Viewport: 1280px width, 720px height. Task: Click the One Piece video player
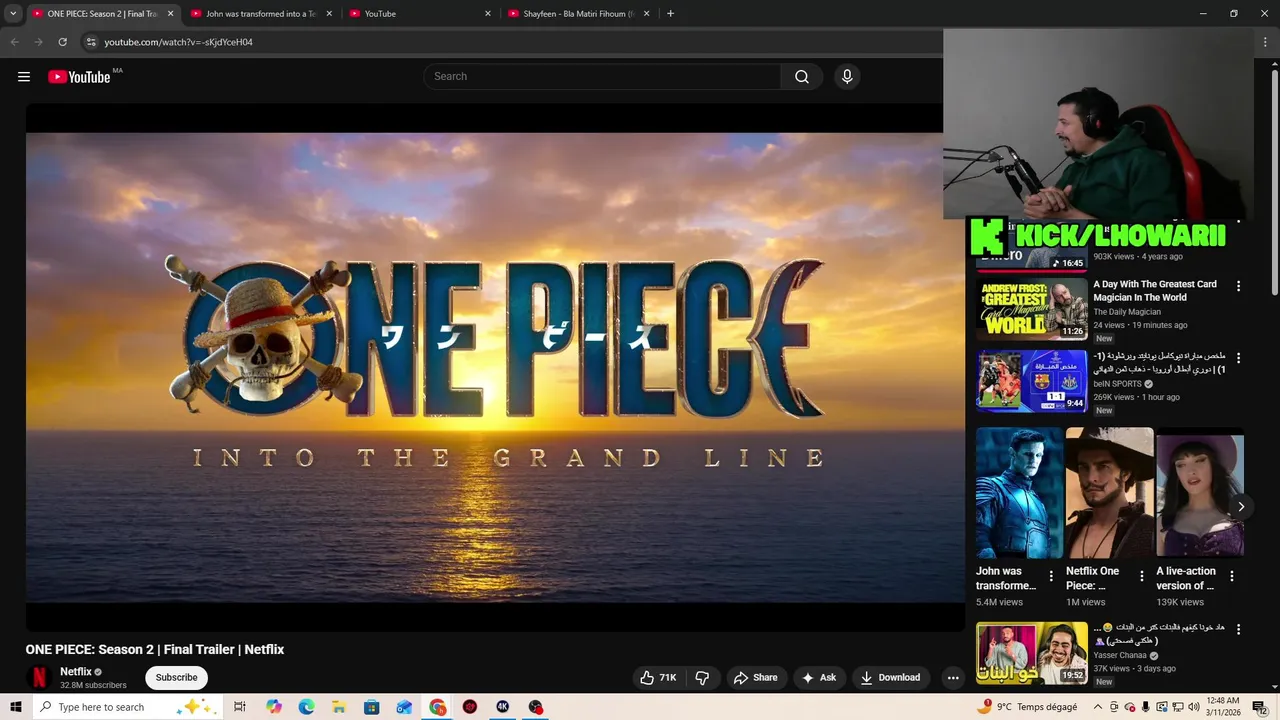[495, 367]
